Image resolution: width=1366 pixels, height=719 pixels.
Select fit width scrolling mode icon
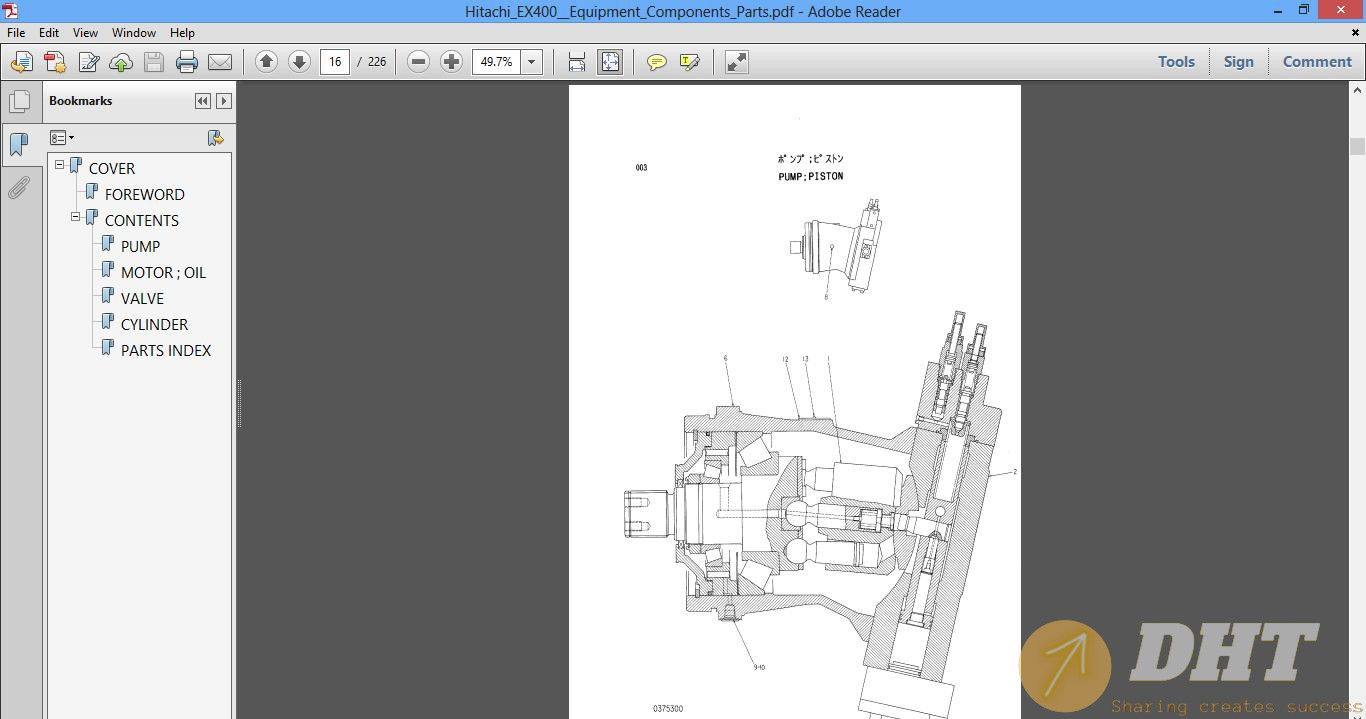[577, 62]
